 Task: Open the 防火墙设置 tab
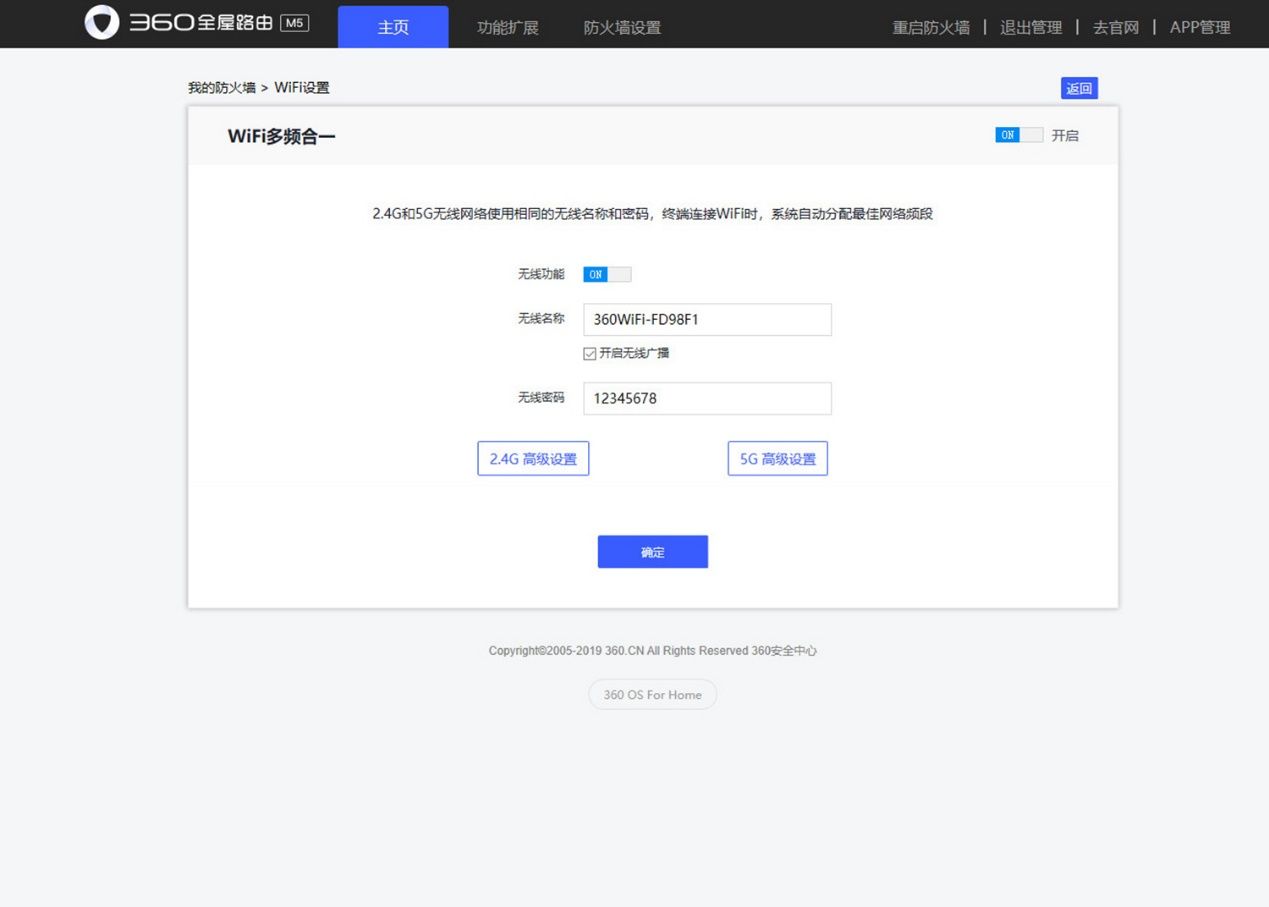[x=622, y=27]
